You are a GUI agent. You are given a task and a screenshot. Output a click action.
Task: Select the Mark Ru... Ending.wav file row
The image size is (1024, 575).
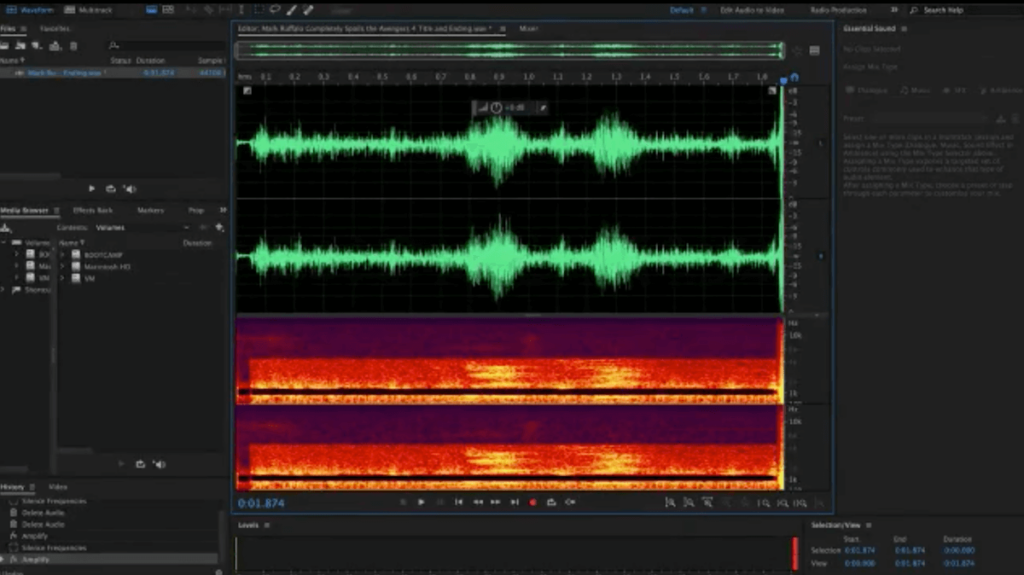[112, 73]
